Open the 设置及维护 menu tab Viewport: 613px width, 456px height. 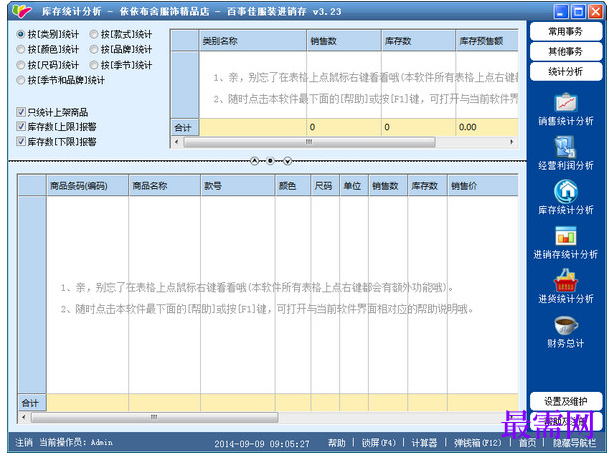pos(566,401)
